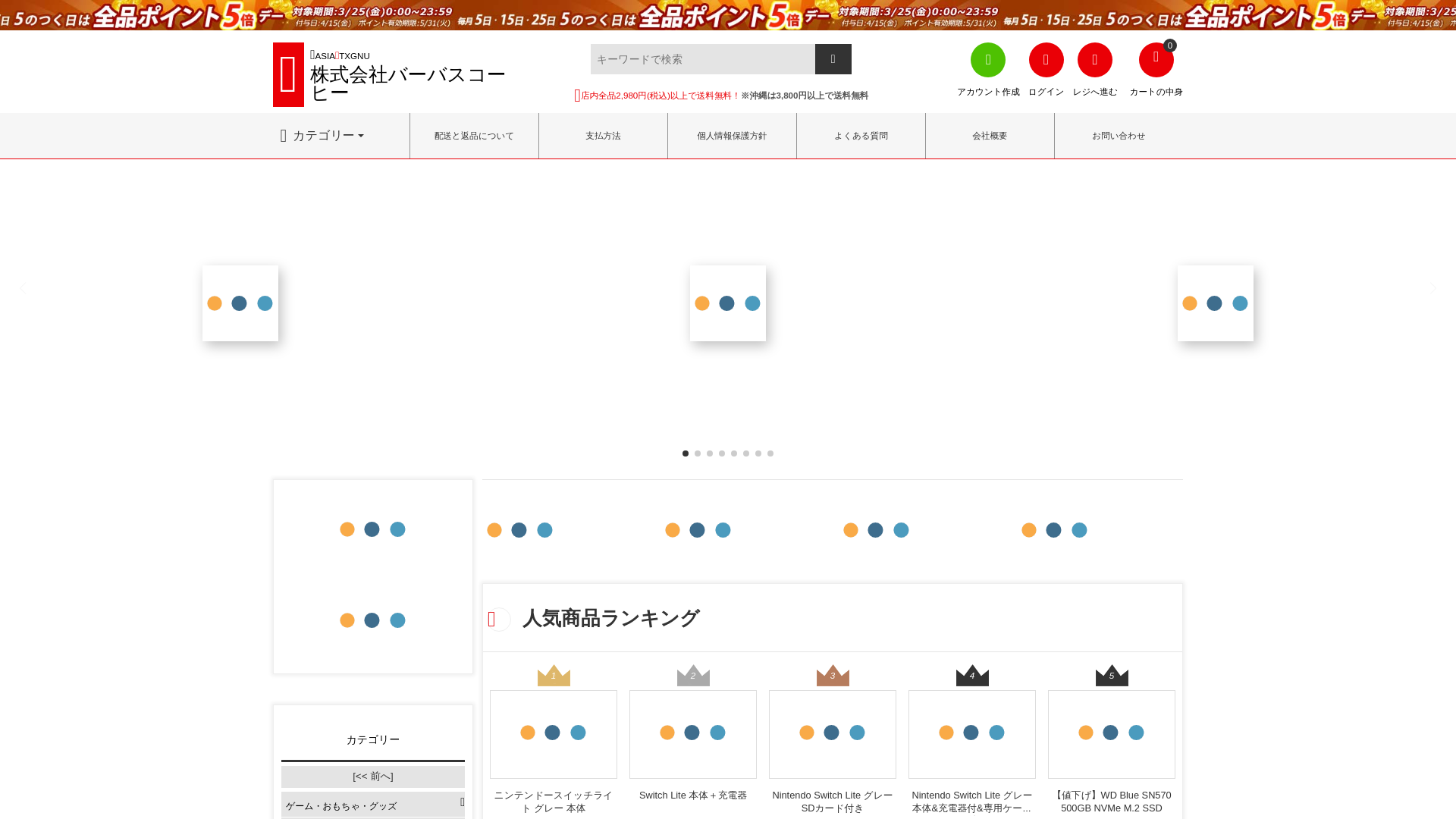Open お問い合わせ menu item

click(x=1119, y=136)
